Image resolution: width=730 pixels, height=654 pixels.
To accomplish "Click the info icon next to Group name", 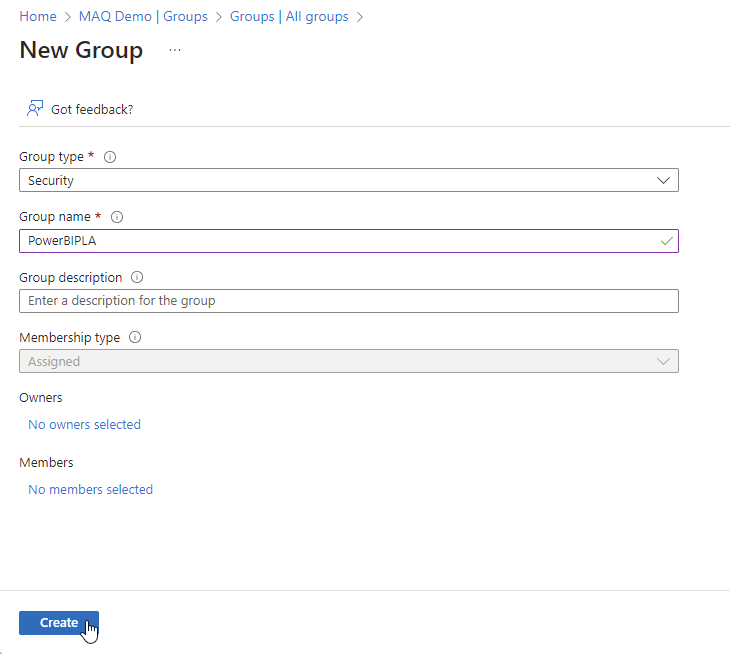I will (117, 217).
